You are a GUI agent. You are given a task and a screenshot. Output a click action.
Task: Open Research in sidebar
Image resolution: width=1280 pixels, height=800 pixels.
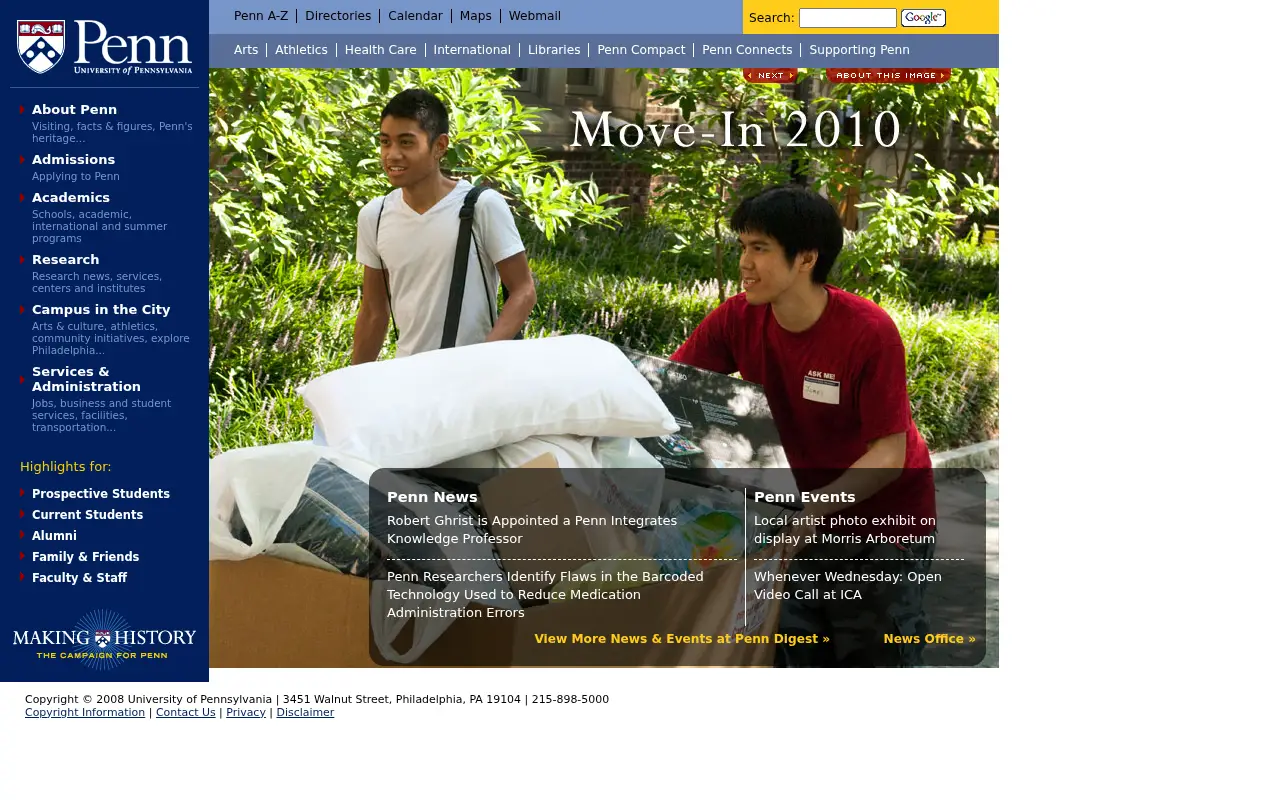(x=65, y=260)
